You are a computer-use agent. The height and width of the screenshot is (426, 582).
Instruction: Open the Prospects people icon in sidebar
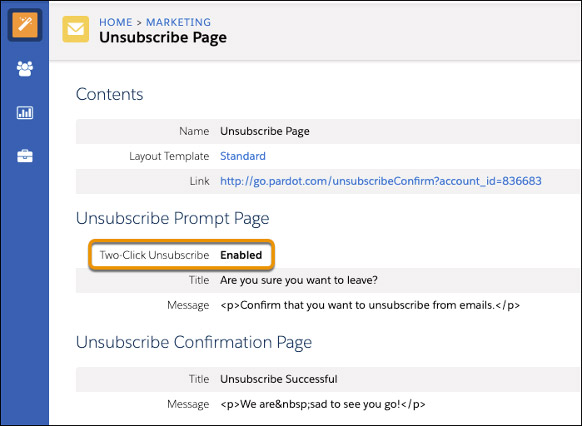(x=25, y=69)
